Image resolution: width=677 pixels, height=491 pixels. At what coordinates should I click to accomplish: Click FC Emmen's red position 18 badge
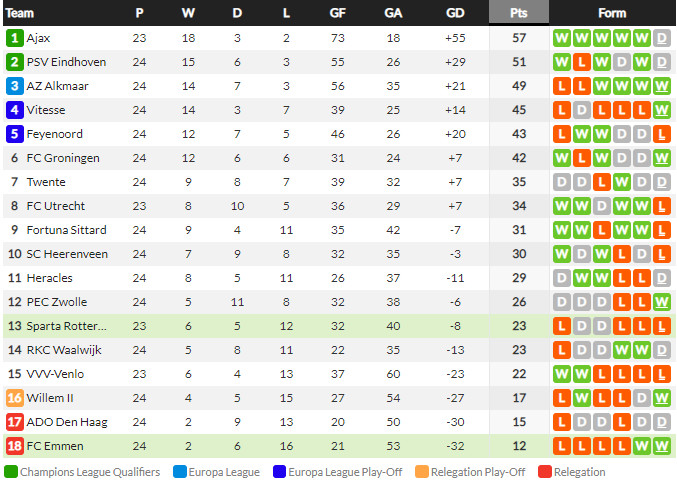pyautogui.click(x=14, y=446)
